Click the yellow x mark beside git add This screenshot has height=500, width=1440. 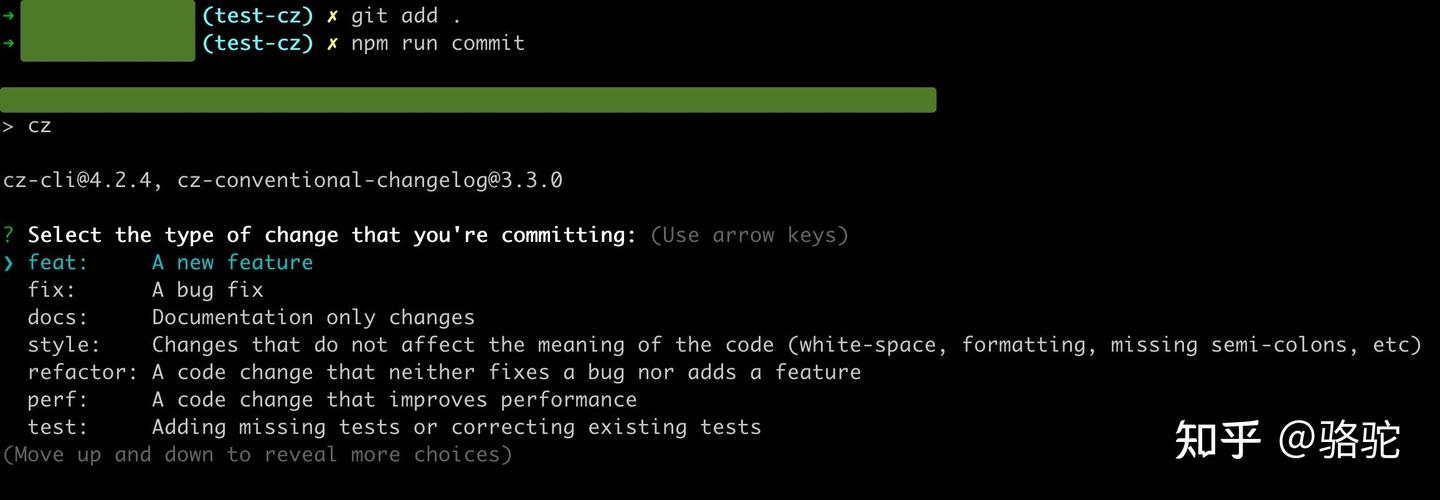point(332,17)
